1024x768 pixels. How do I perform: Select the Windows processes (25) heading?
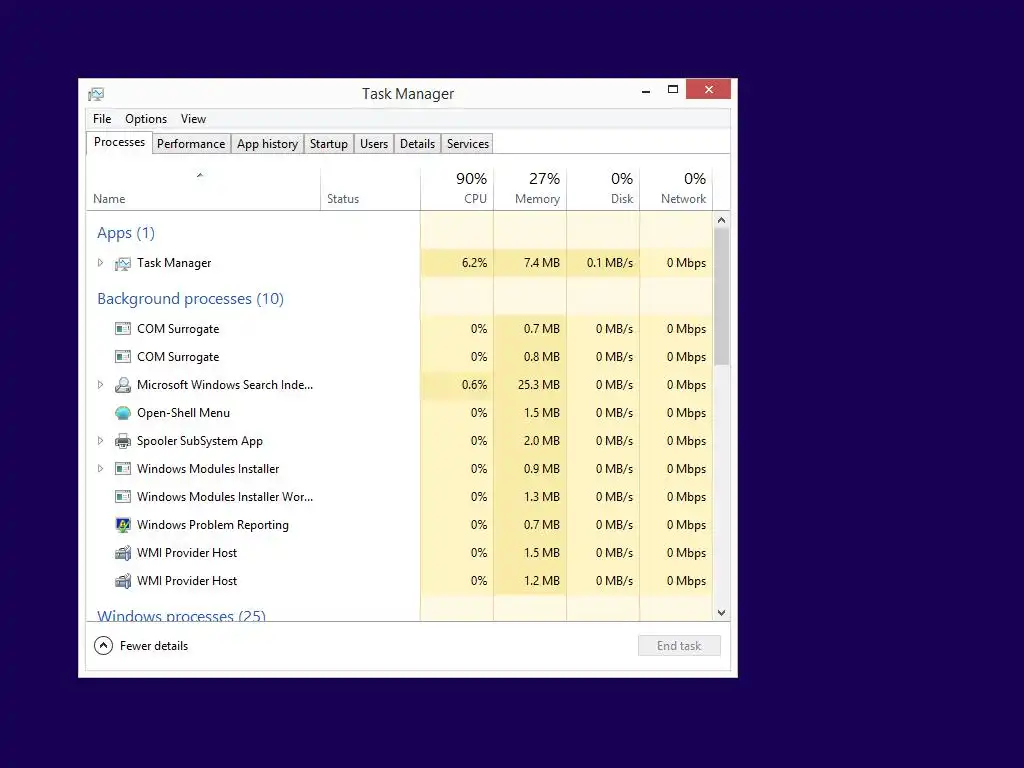click(182, 615)
